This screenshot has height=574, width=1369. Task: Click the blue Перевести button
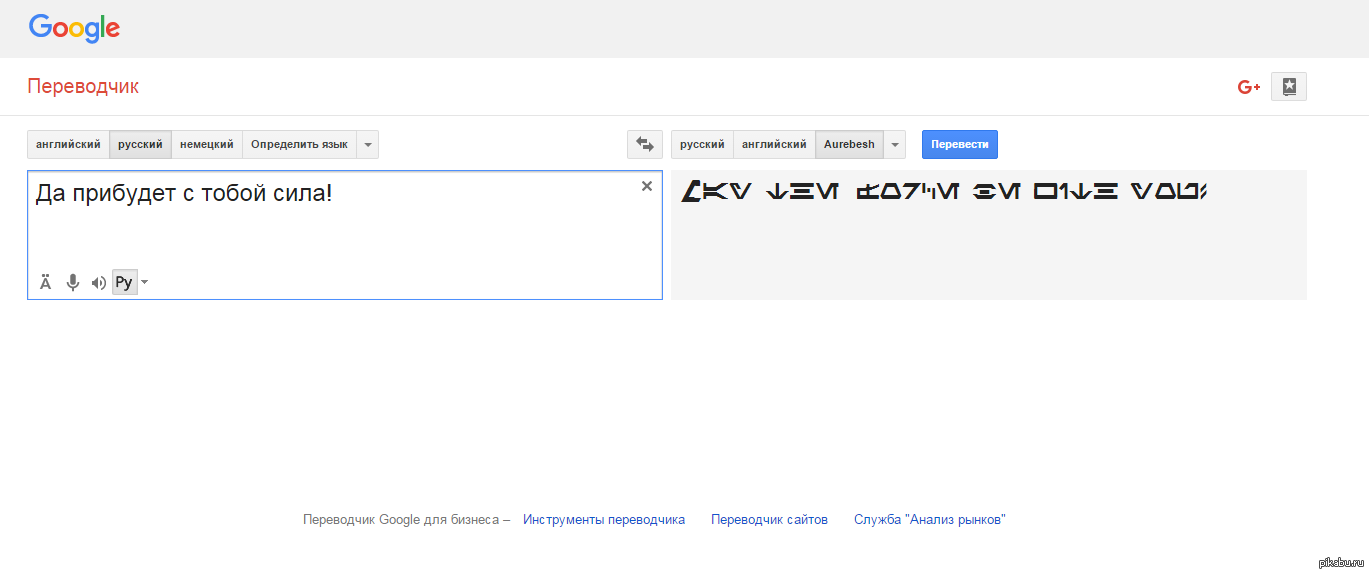[x=960, y=145]
